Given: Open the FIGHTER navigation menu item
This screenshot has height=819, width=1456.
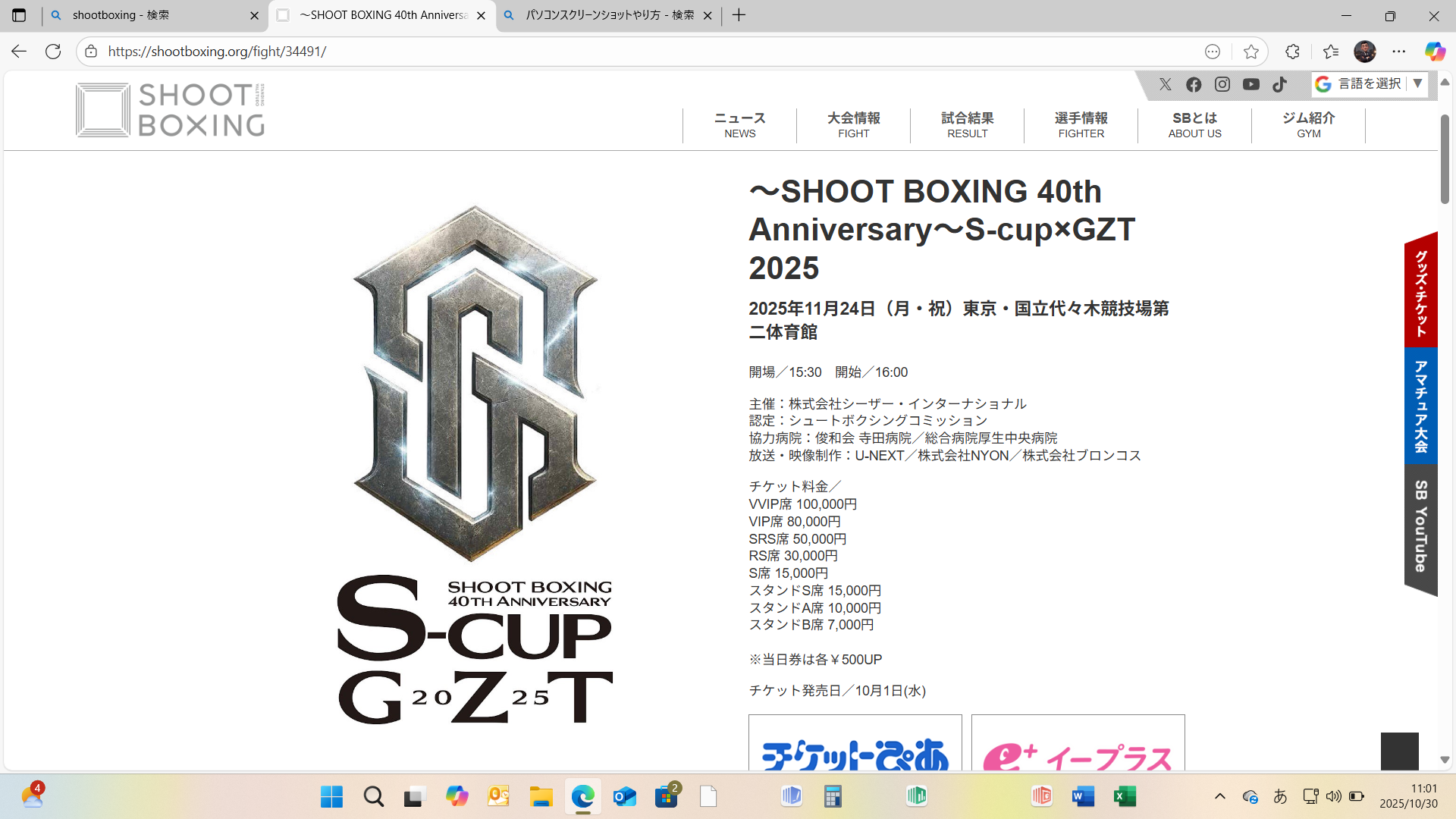Looking at the screenshot, I should (1081, 125).
